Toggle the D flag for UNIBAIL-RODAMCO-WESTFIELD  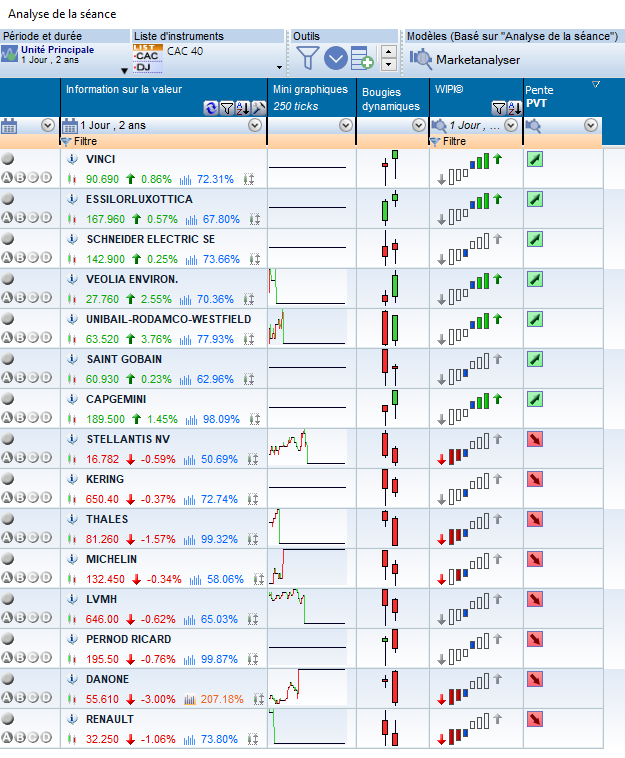[x=46, y=337]
